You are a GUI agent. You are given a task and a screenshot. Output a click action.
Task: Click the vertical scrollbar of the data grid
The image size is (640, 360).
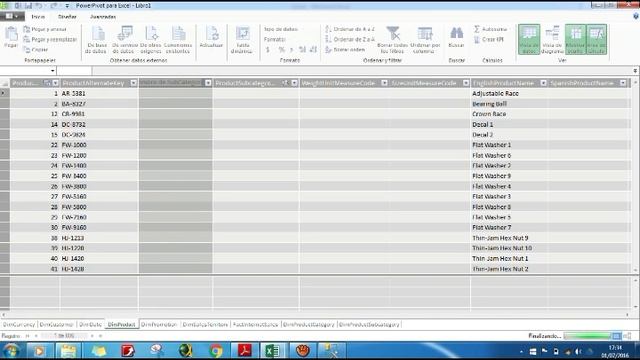point(635,176)
